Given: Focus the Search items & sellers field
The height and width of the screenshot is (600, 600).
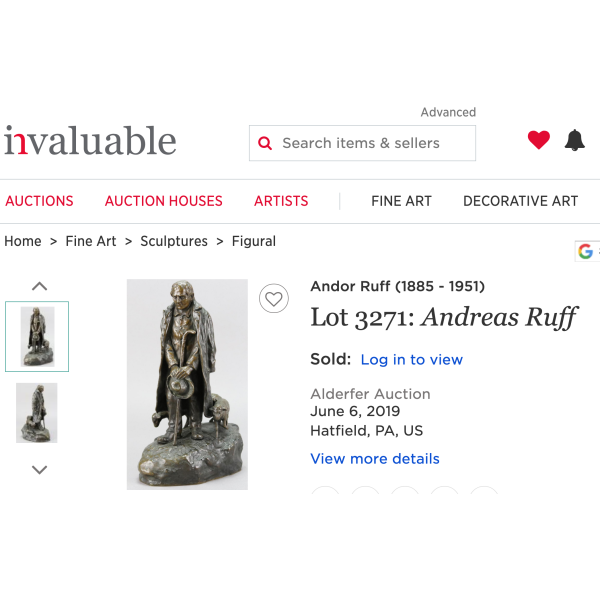Looking at the screenshot, I should tap(362, 143).
